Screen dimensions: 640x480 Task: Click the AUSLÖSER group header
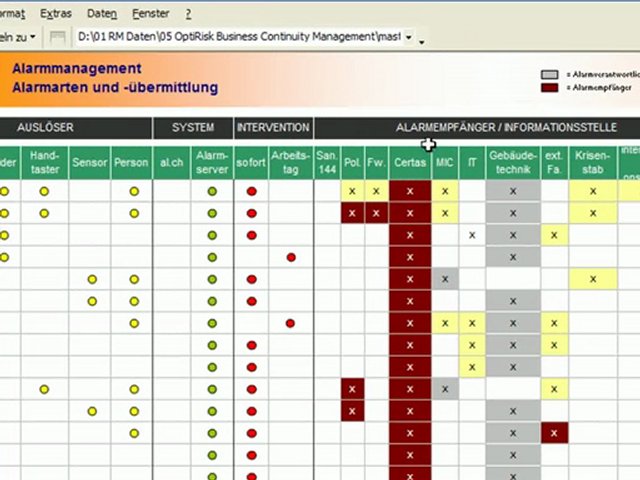pos(45,128)
